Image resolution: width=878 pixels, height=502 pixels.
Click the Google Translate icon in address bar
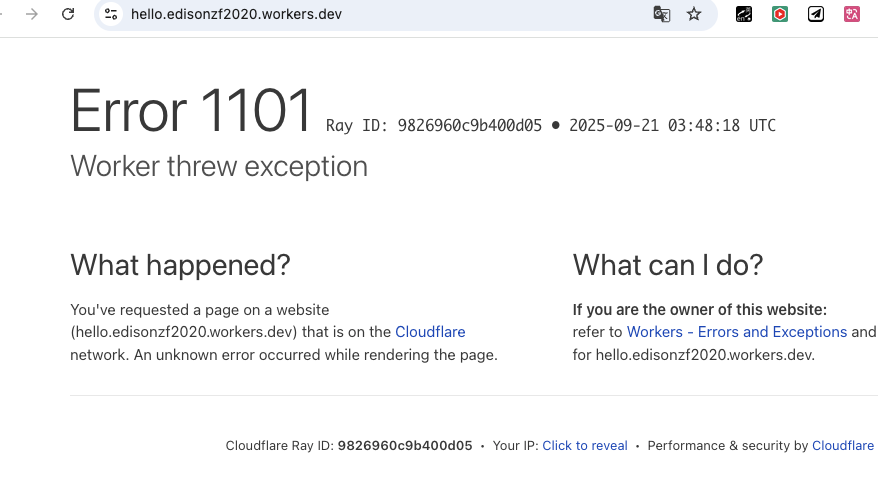click(x=662, y=14)
